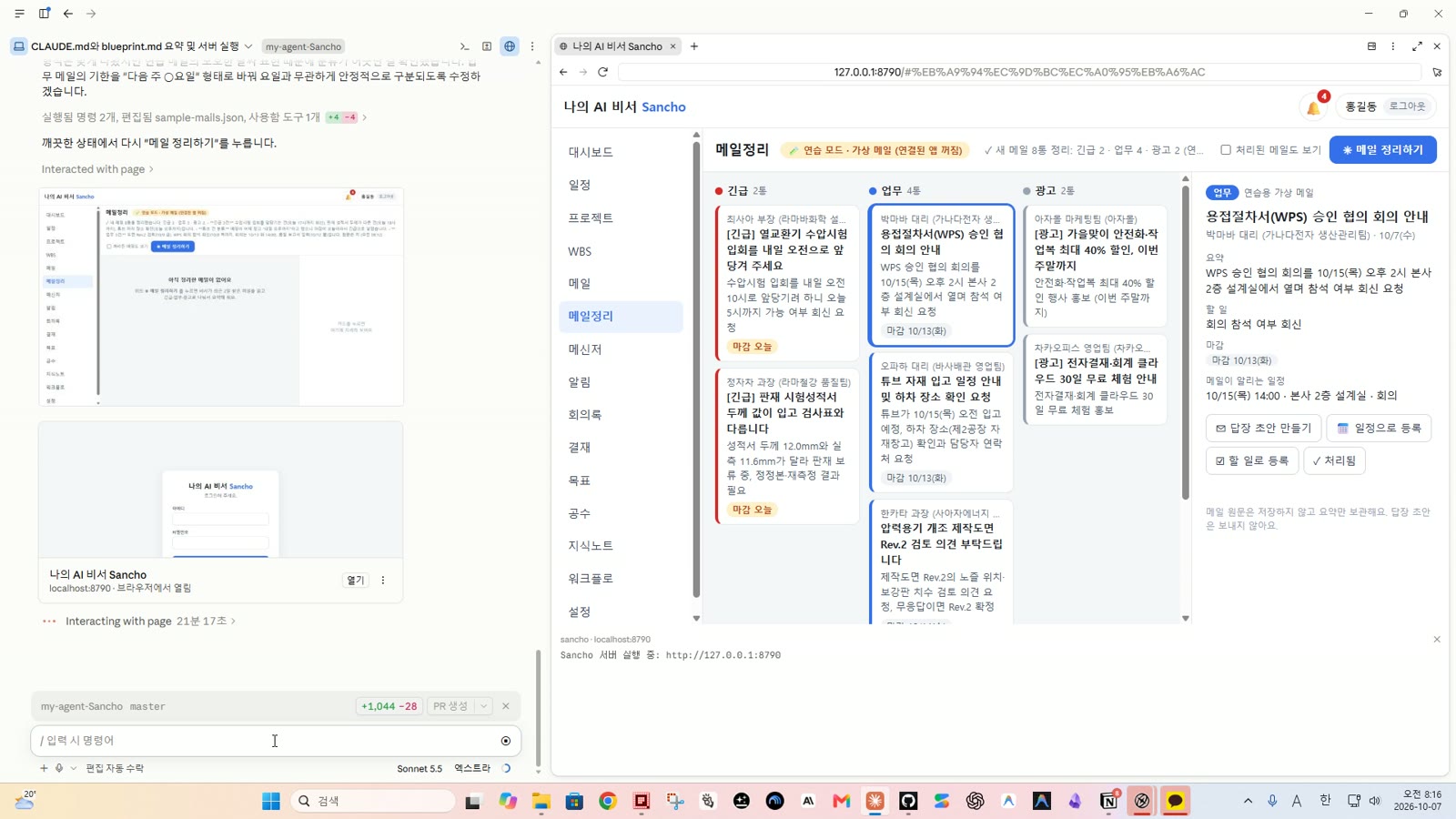
Task: Expand the 'Interacted with page' step
Action: pyautogui.click(x=97, y=169)
